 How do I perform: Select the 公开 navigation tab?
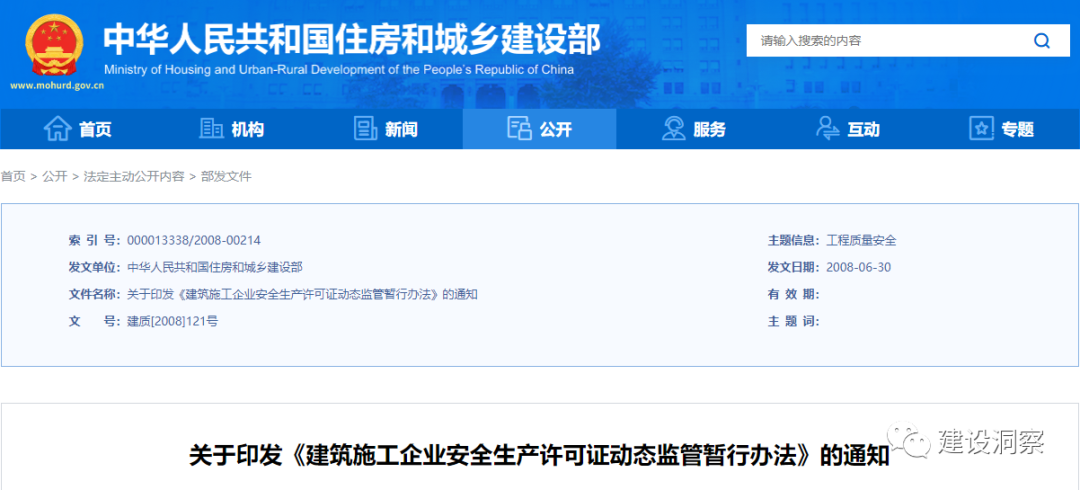(540, 129)
